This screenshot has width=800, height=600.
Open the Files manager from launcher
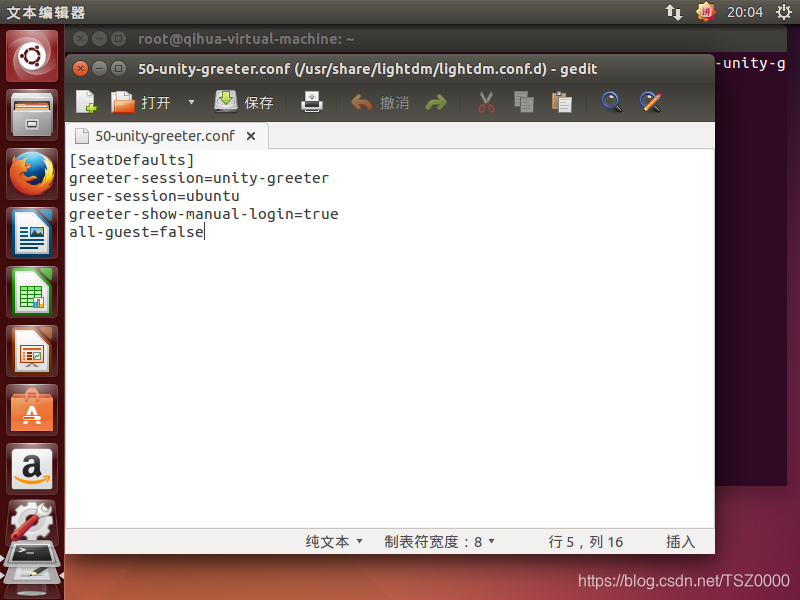(x=32, y=115)
